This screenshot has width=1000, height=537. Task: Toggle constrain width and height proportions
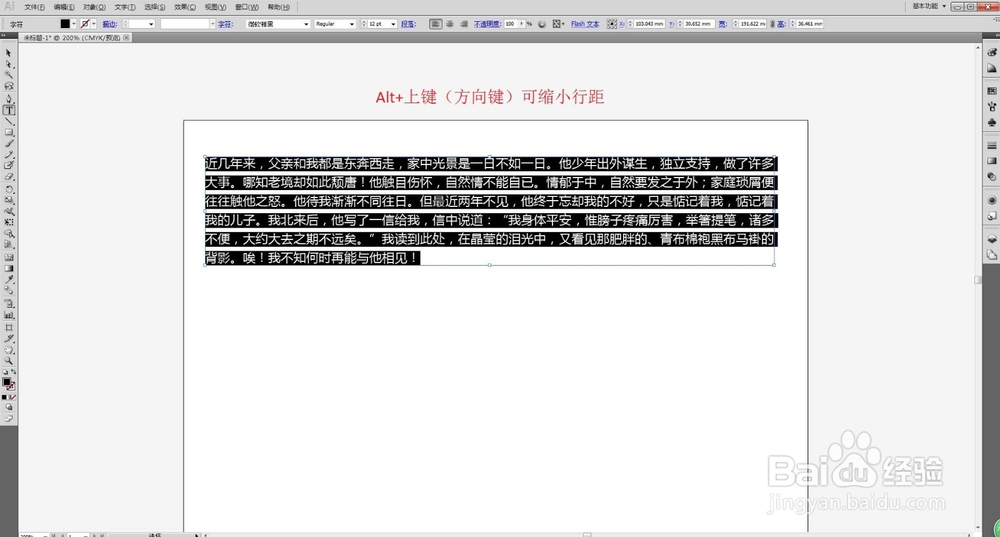772,24
